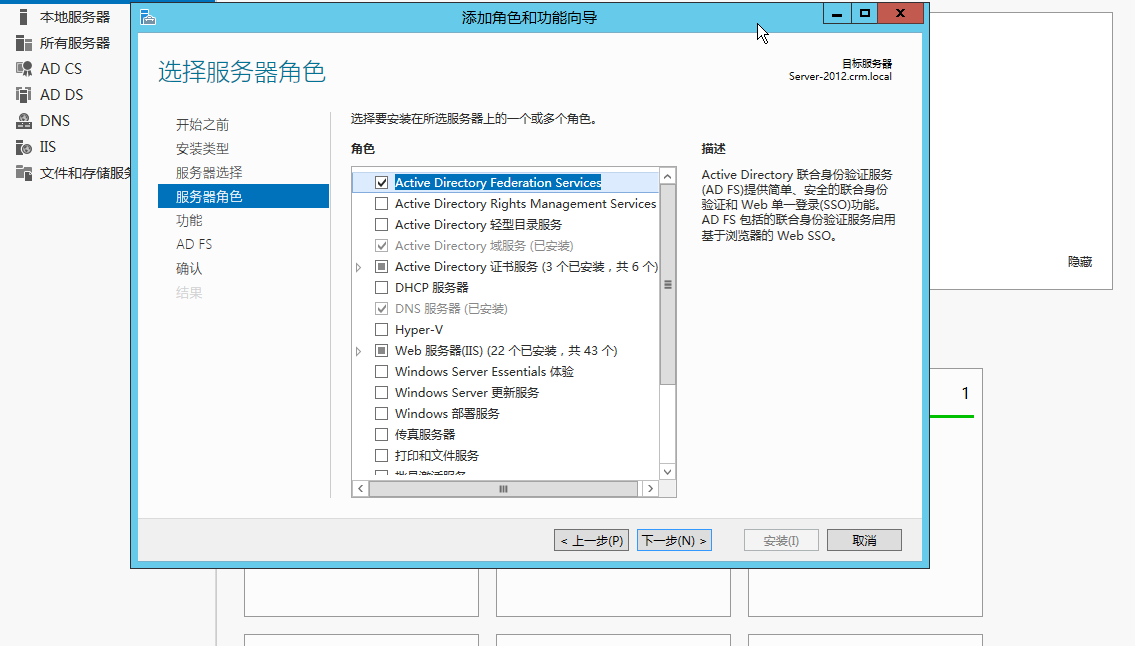1135x646 pixels.
Task: Maximize the wizard window
Action: point(864,13)
